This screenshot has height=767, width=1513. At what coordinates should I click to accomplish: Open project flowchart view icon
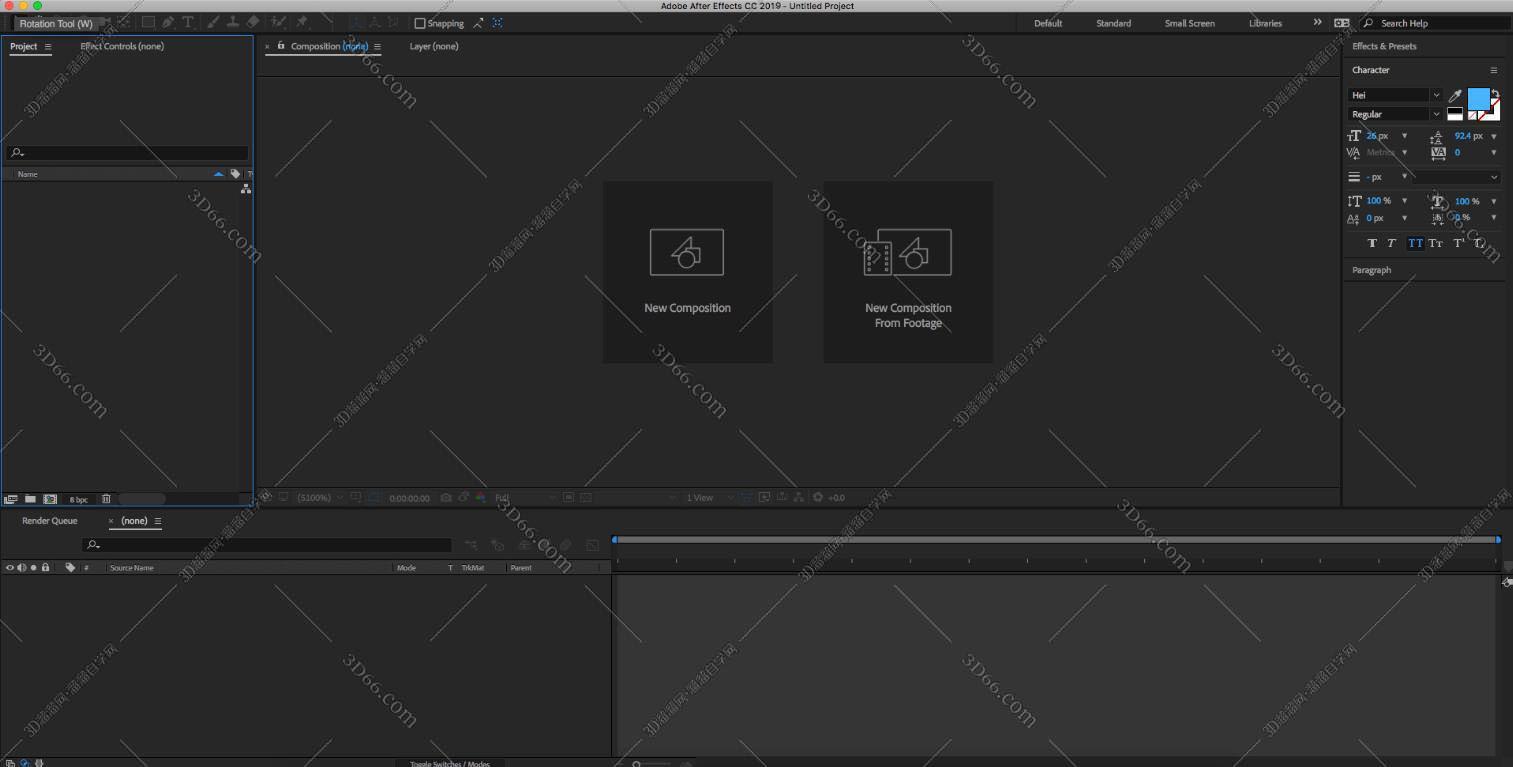pyautogui.click(x=245, y=188)
